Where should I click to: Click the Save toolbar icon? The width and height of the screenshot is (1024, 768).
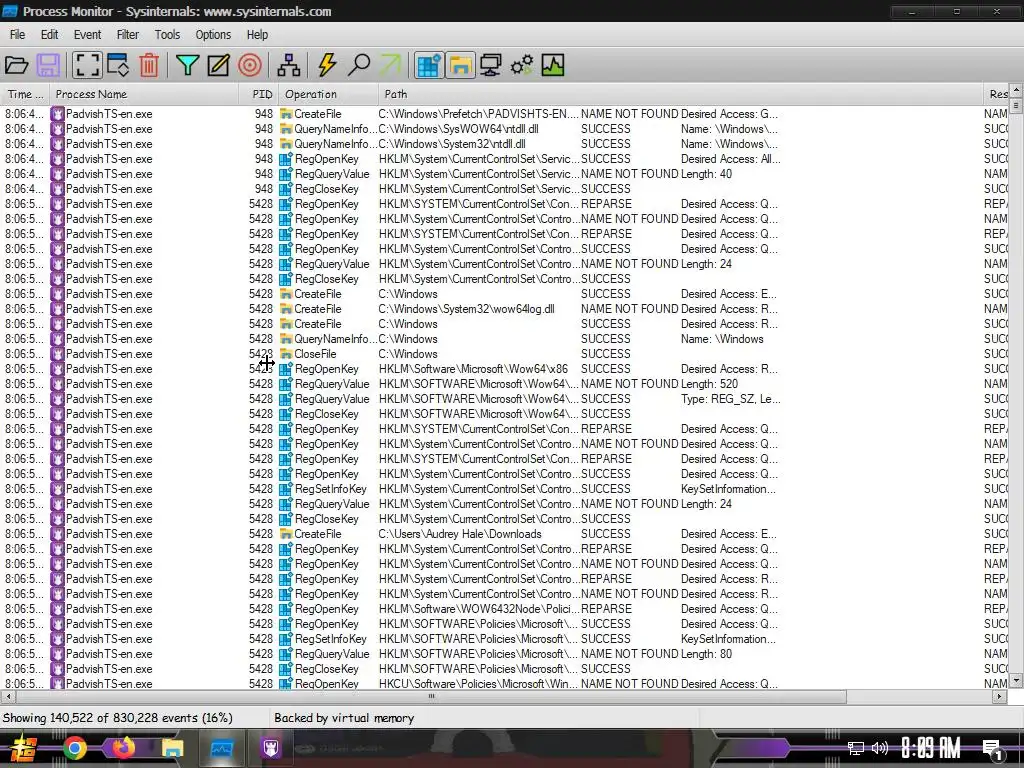tap(48, 65)
